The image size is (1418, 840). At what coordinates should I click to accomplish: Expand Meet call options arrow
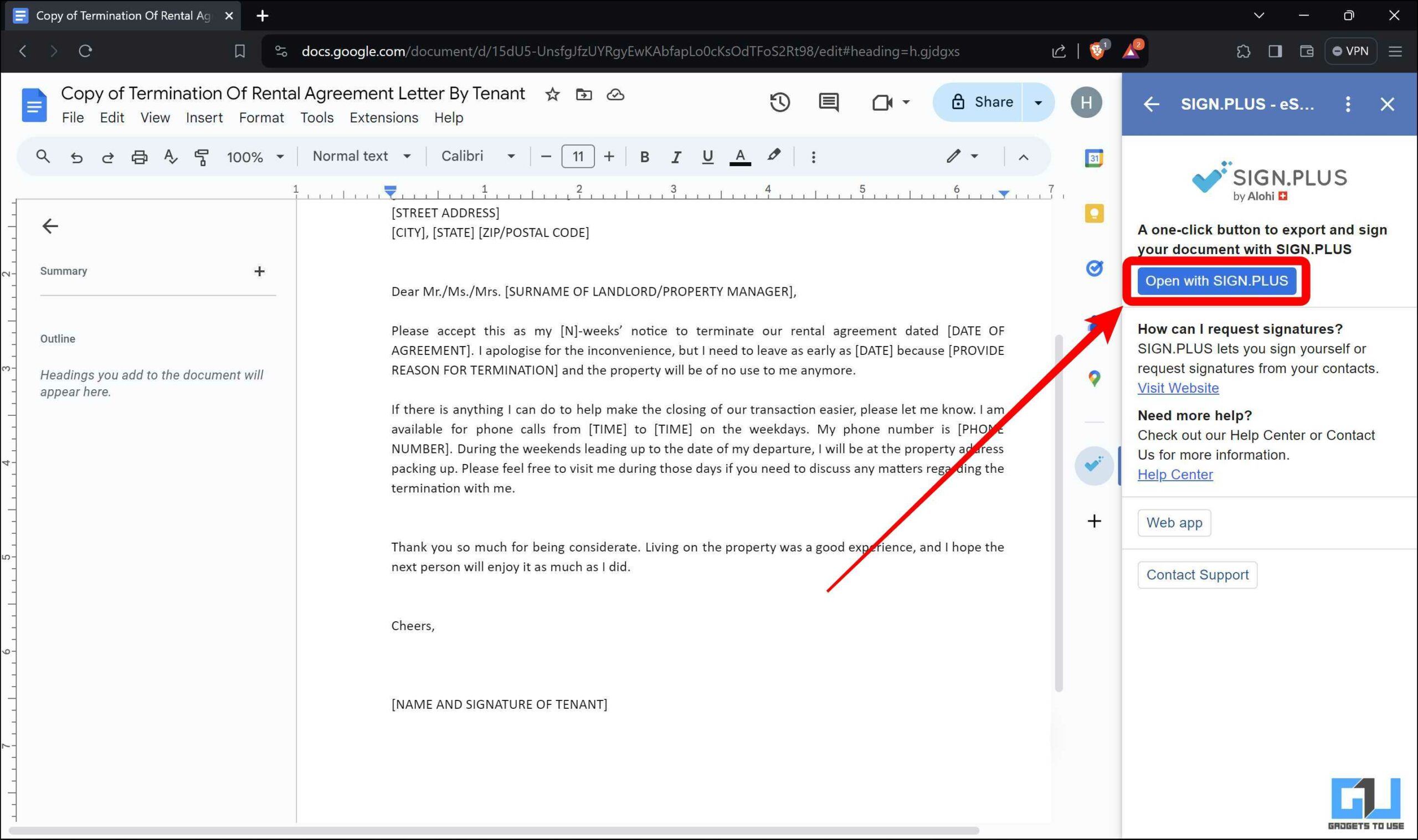tap(906, 102)
